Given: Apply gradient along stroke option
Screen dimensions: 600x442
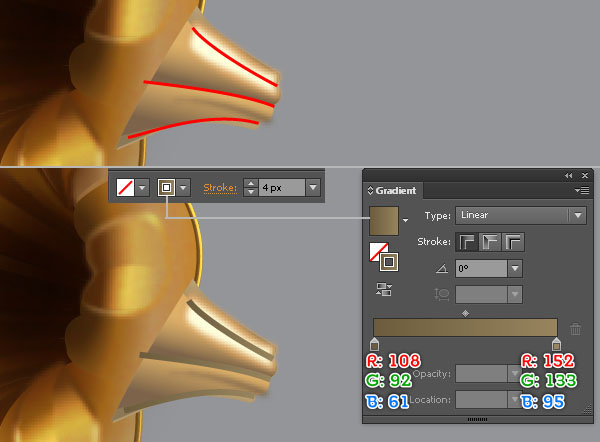Looking at the screenshot, I should point(490,242).
